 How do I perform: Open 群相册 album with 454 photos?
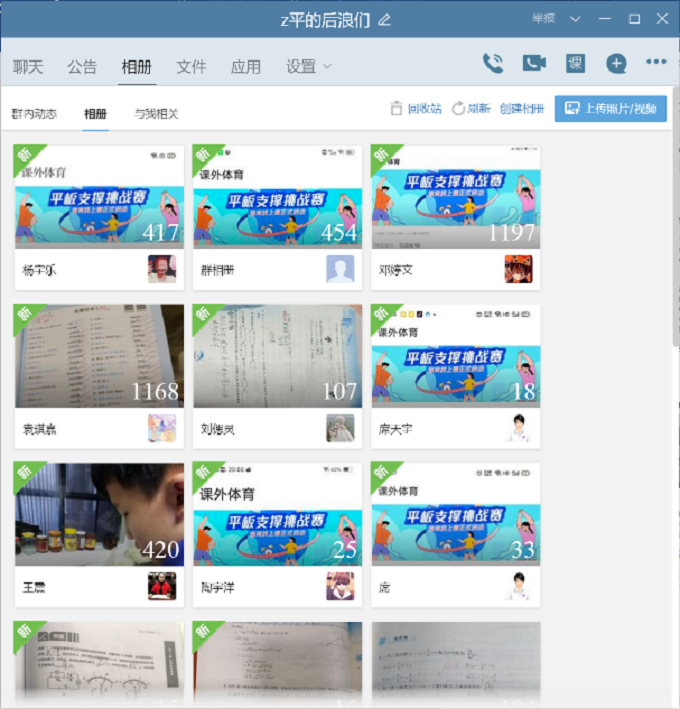coord(278,197)
